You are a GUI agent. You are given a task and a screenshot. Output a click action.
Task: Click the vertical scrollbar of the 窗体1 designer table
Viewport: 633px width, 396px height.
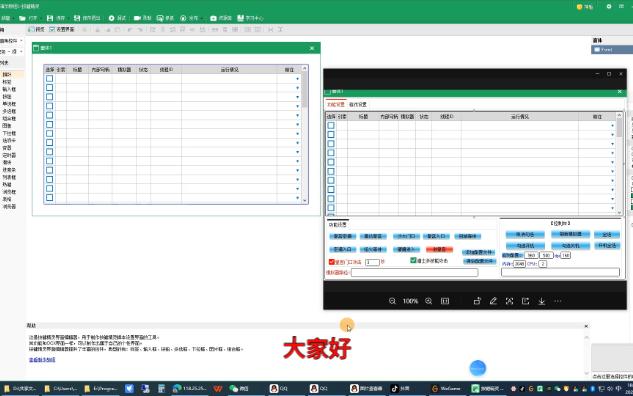point(304,91)
